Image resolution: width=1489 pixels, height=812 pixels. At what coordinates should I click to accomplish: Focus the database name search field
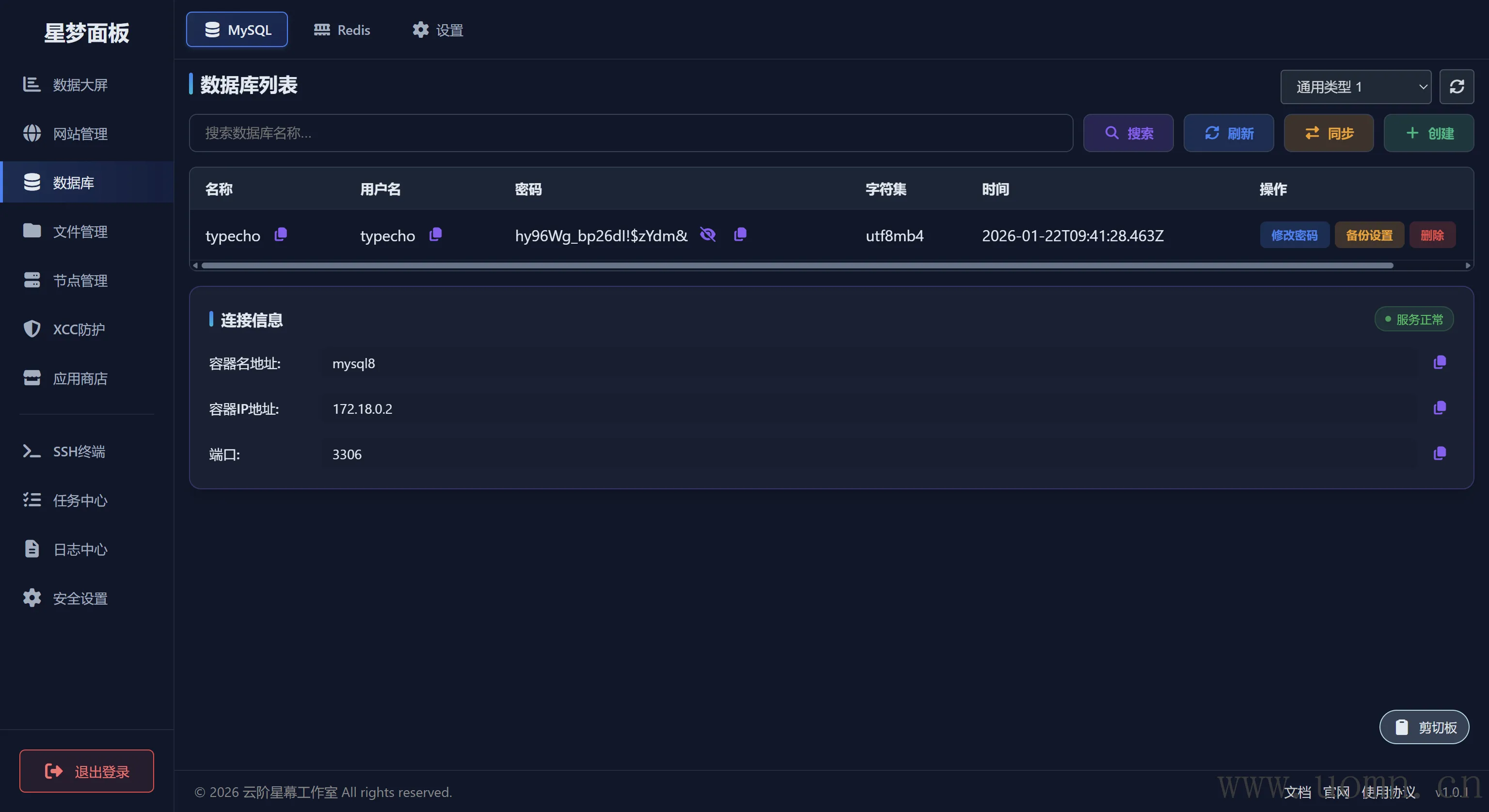(630, 134)
